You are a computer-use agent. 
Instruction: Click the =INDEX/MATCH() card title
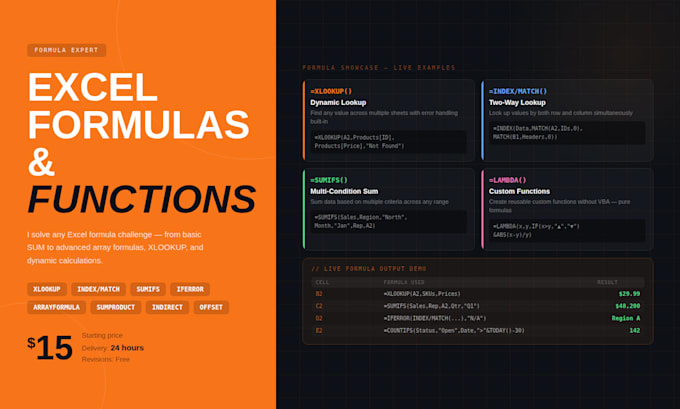pyautogui.click(x=518, y=92)
